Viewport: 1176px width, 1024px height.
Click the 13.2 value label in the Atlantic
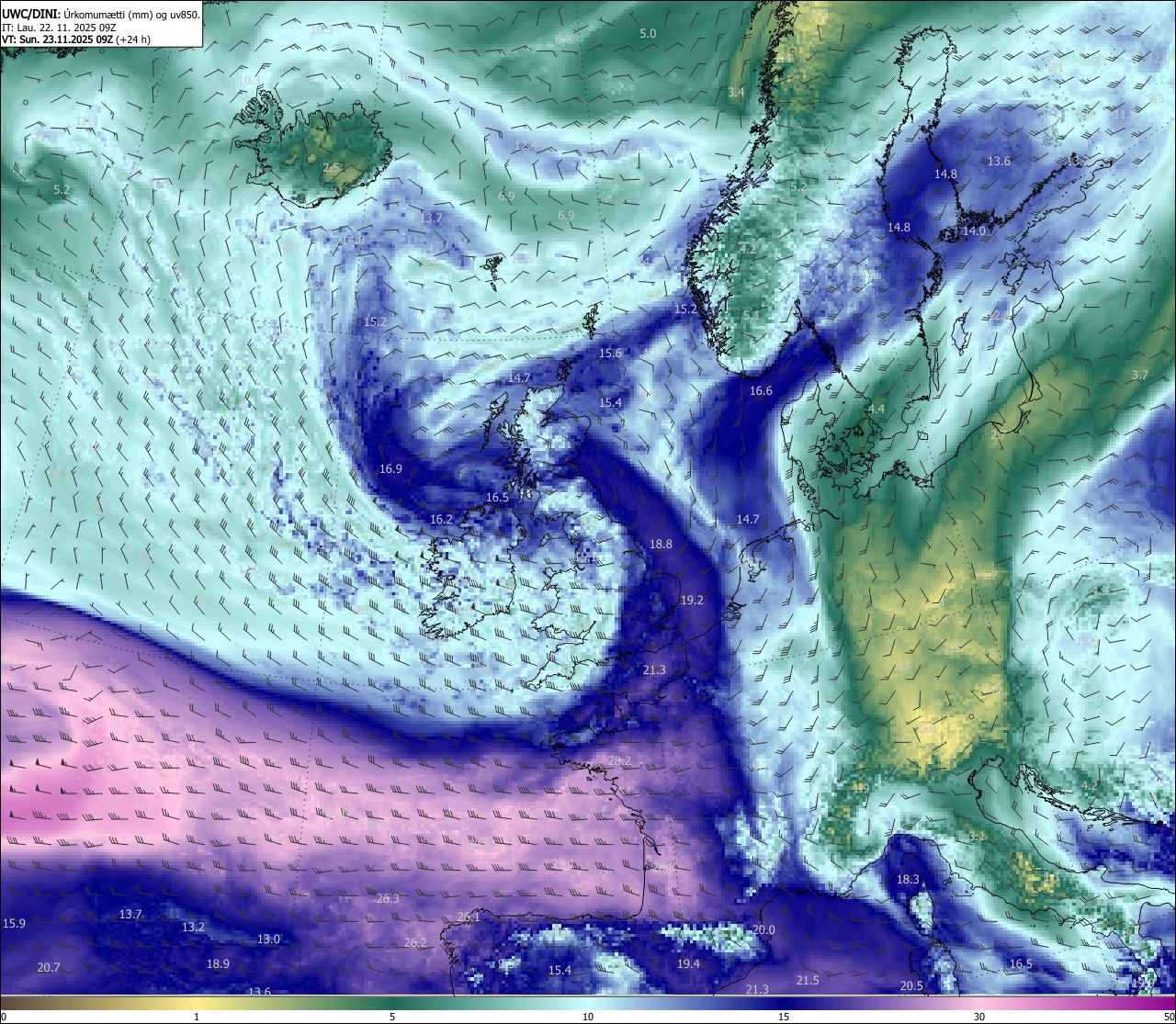pyautogui.click(x=193, y=927)
